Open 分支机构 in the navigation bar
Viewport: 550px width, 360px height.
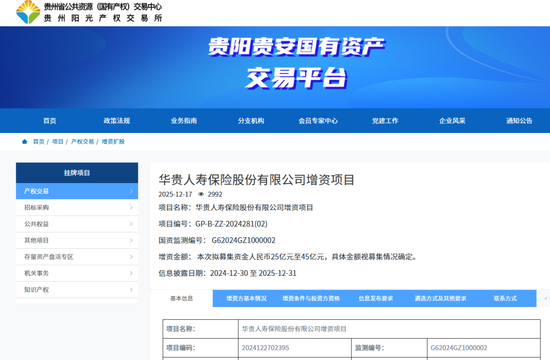tap(251, 121)
